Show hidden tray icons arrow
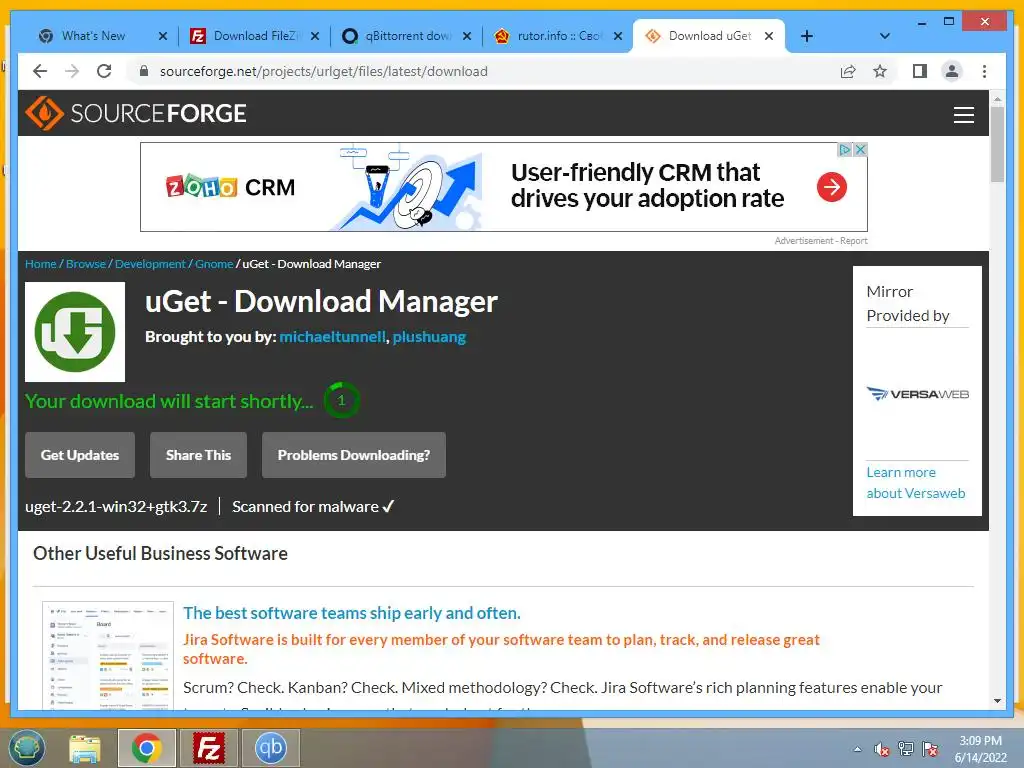This screenshot has width=1024, height=768. (857, 749)
